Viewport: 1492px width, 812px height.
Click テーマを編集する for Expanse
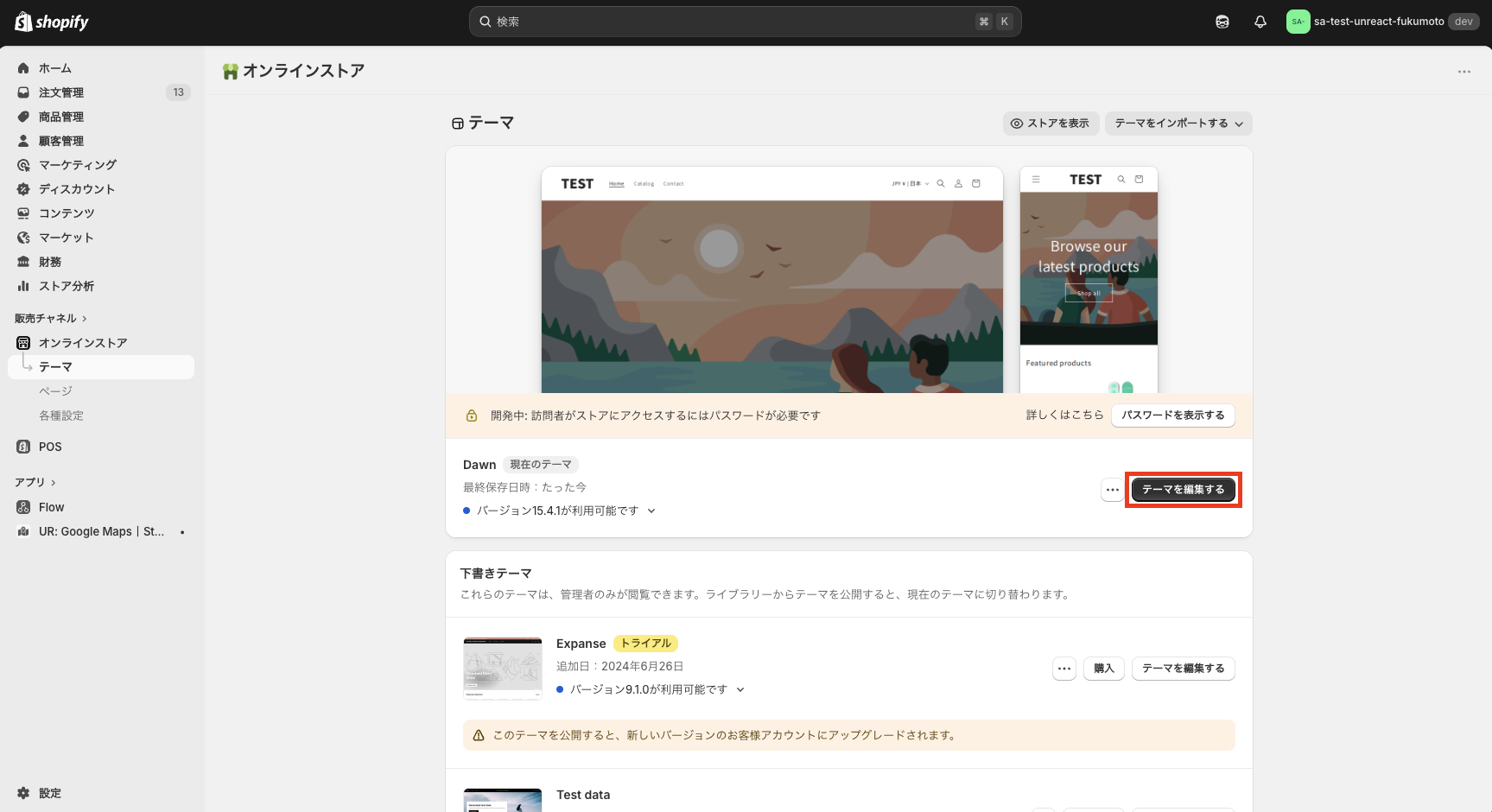click(x=1184, y=669)
